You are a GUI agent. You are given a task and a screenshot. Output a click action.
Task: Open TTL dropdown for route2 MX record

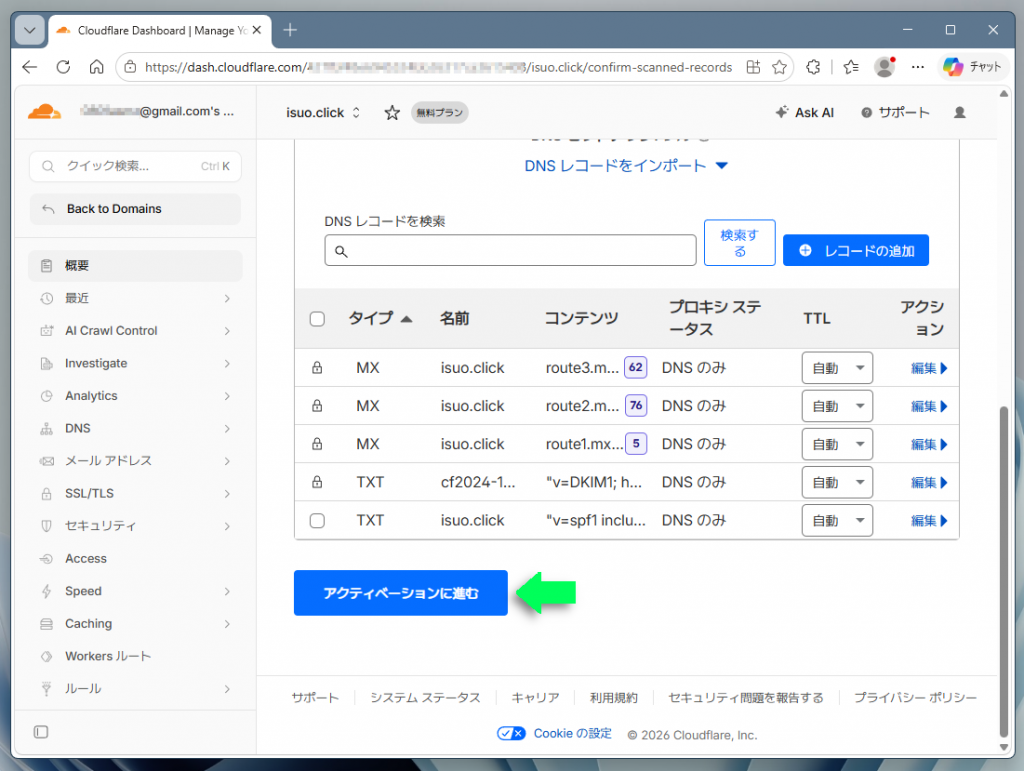pyautogui.click(x=837, y=405)
